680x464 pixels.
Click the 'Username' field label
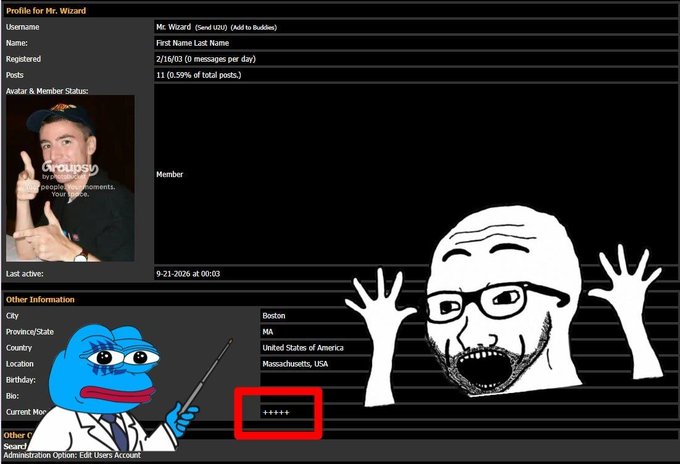(x=23, y=27)
